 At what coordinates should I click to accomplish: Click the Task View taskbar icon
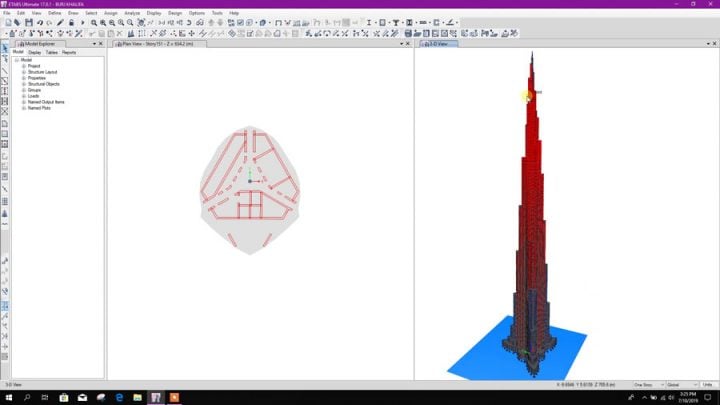tap(45, 398)
